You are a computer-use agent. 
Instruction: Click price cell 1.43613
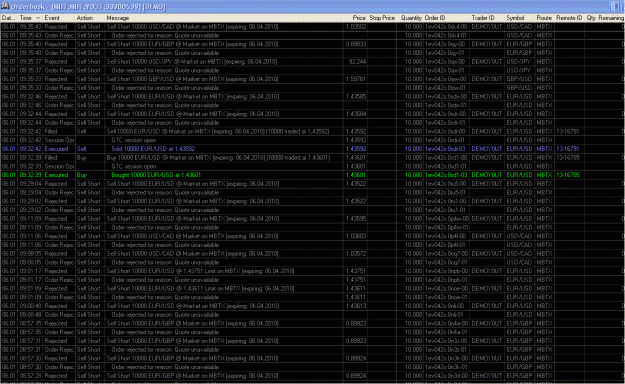[x=356, y=306]
